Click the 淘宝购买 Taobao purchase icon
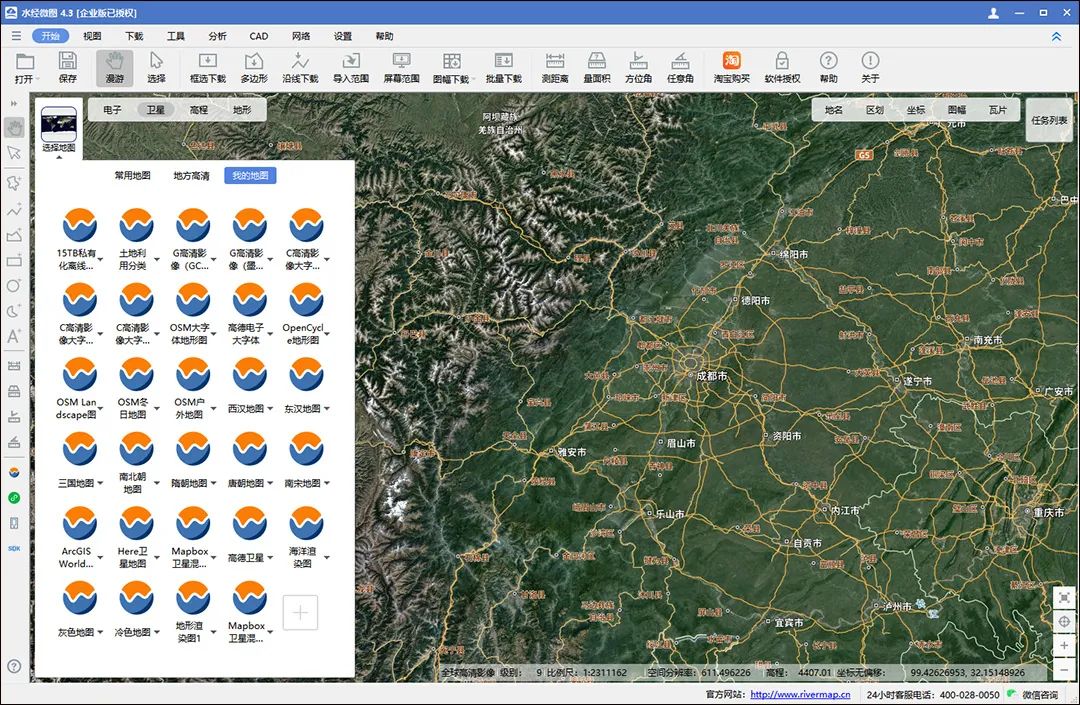Screen dimensions: 1080x705 click(731, 67)
